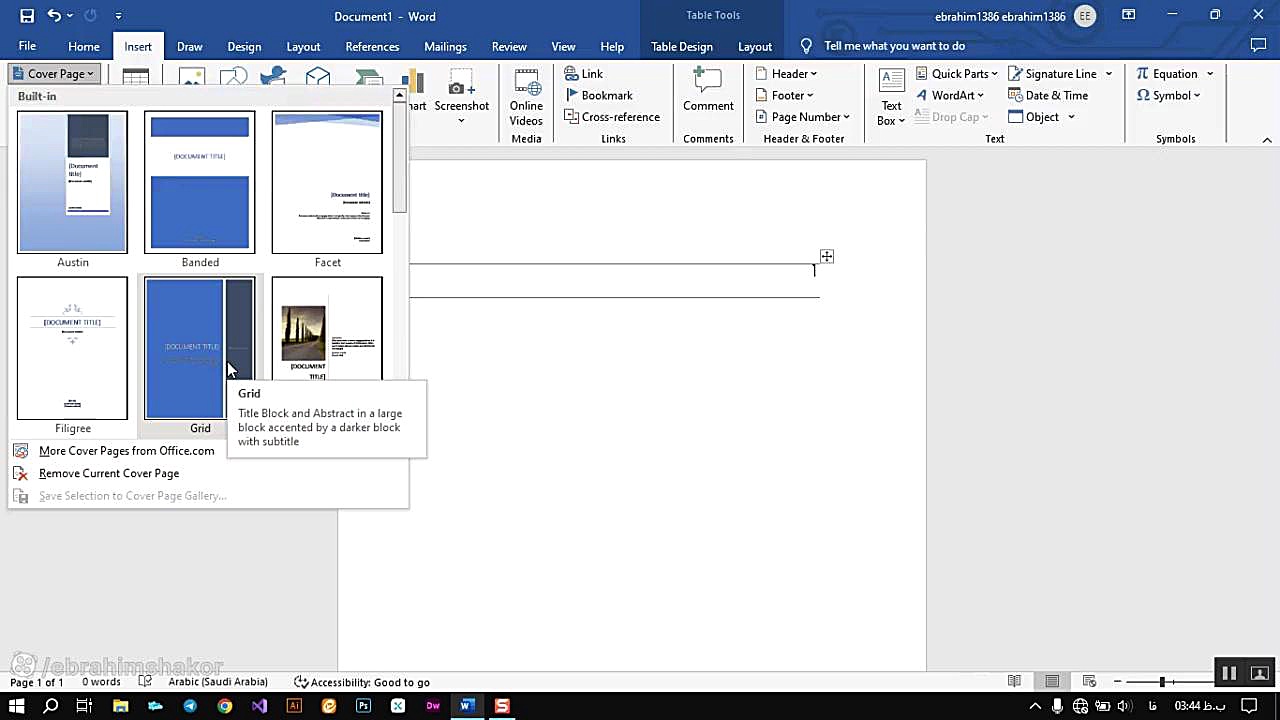The image size is (1280, 720).
Task: Insert an Equation
Action: (1167, 74)
